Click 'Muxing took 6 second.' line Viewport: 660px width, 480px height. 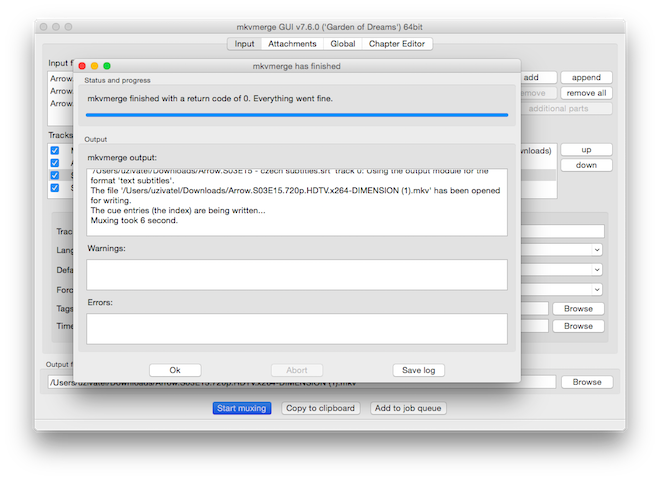coord(134,220)
